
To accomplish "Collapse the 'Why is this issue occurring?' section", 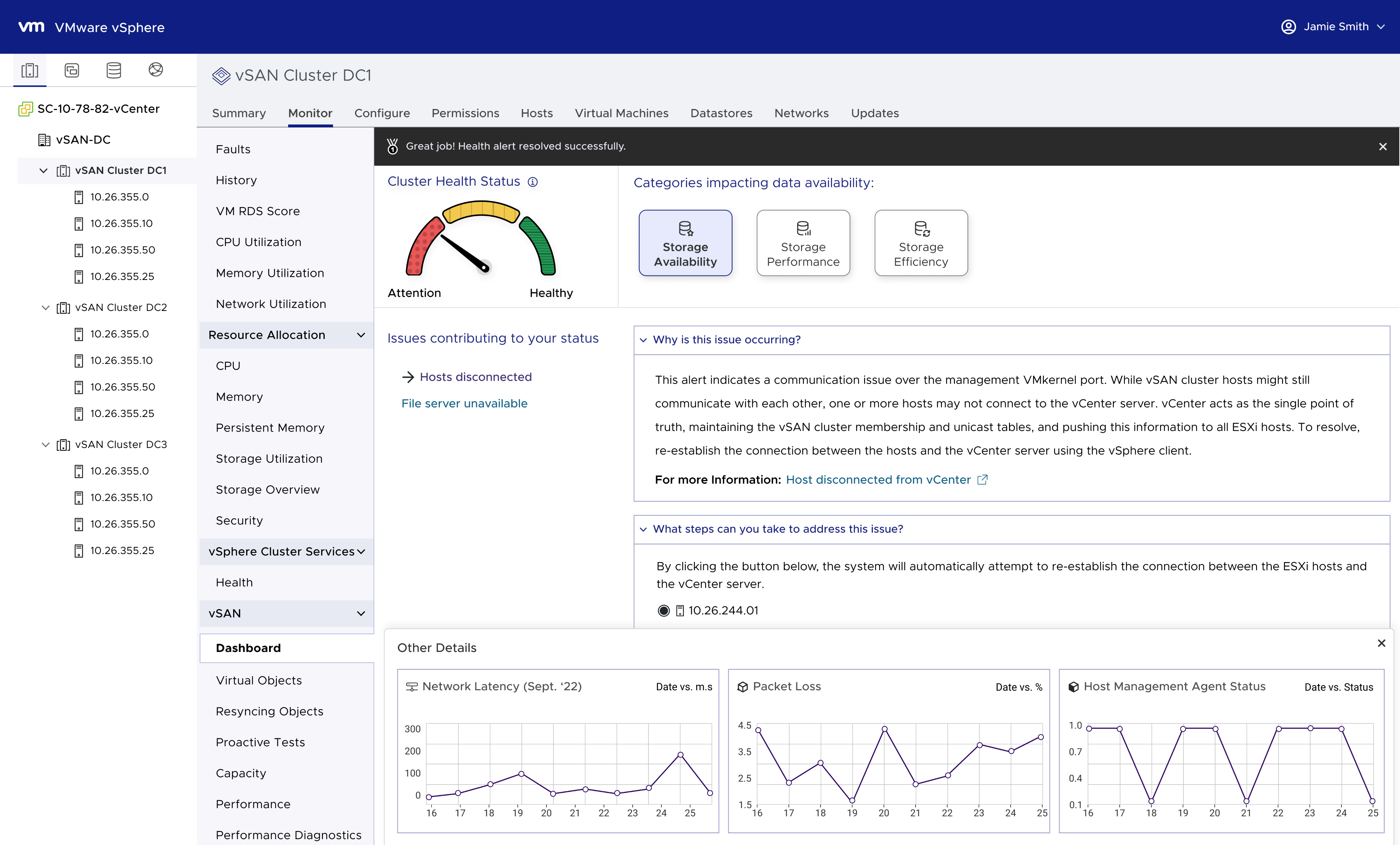I will coord(643,340).
